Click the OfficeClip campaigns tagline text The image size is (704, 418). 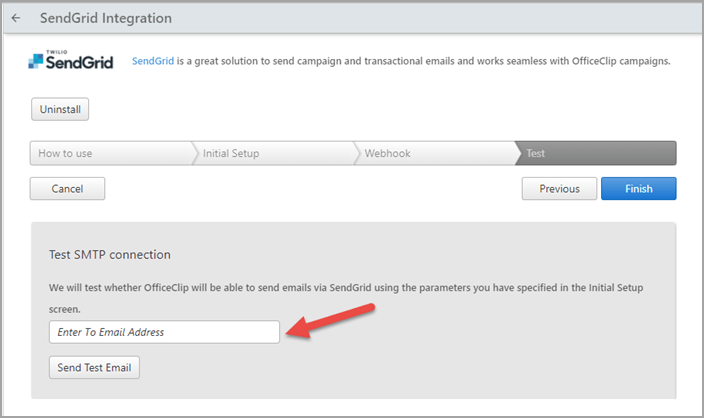coord(423,61)
